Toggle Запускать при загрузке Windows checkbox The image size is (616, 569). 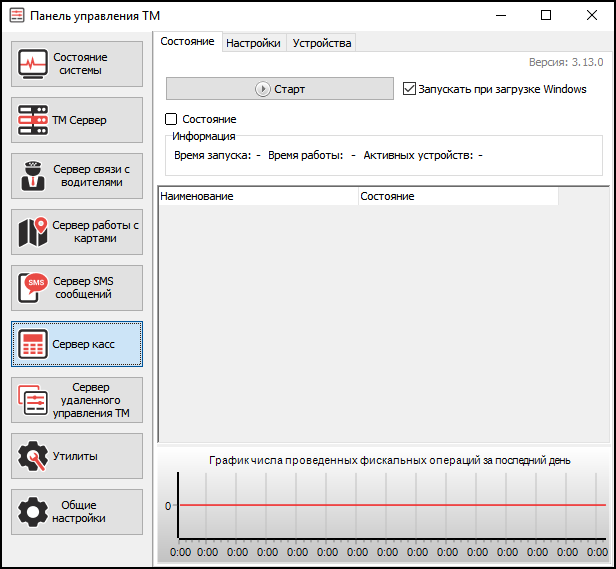coord(409,89)
